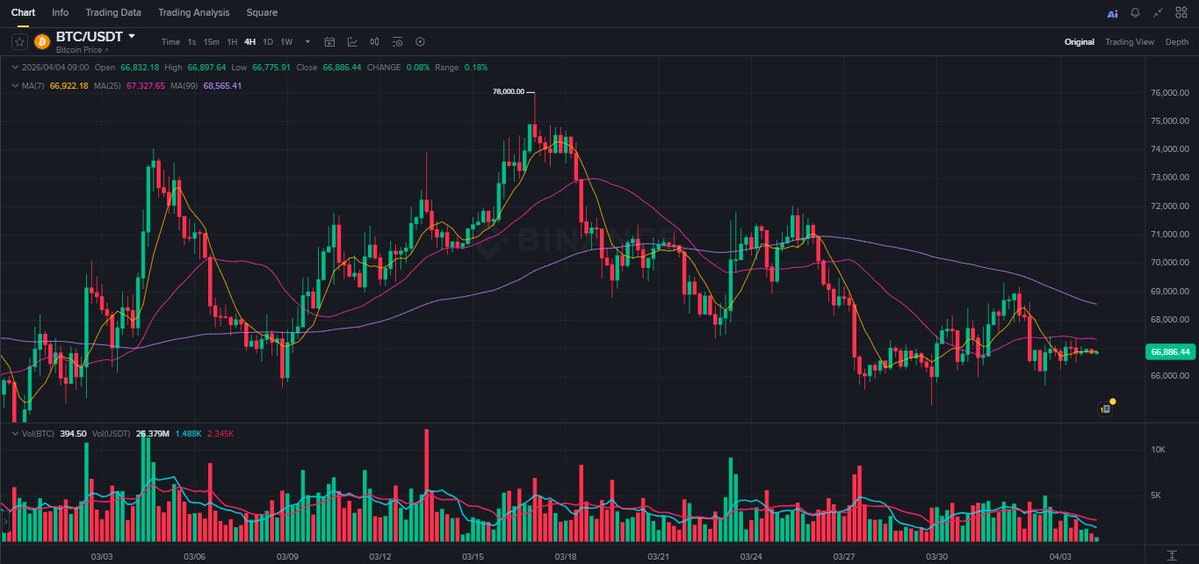Expand the BTC/USDT pair selector dropdown
1199x564 pixels.
[131, 36]
